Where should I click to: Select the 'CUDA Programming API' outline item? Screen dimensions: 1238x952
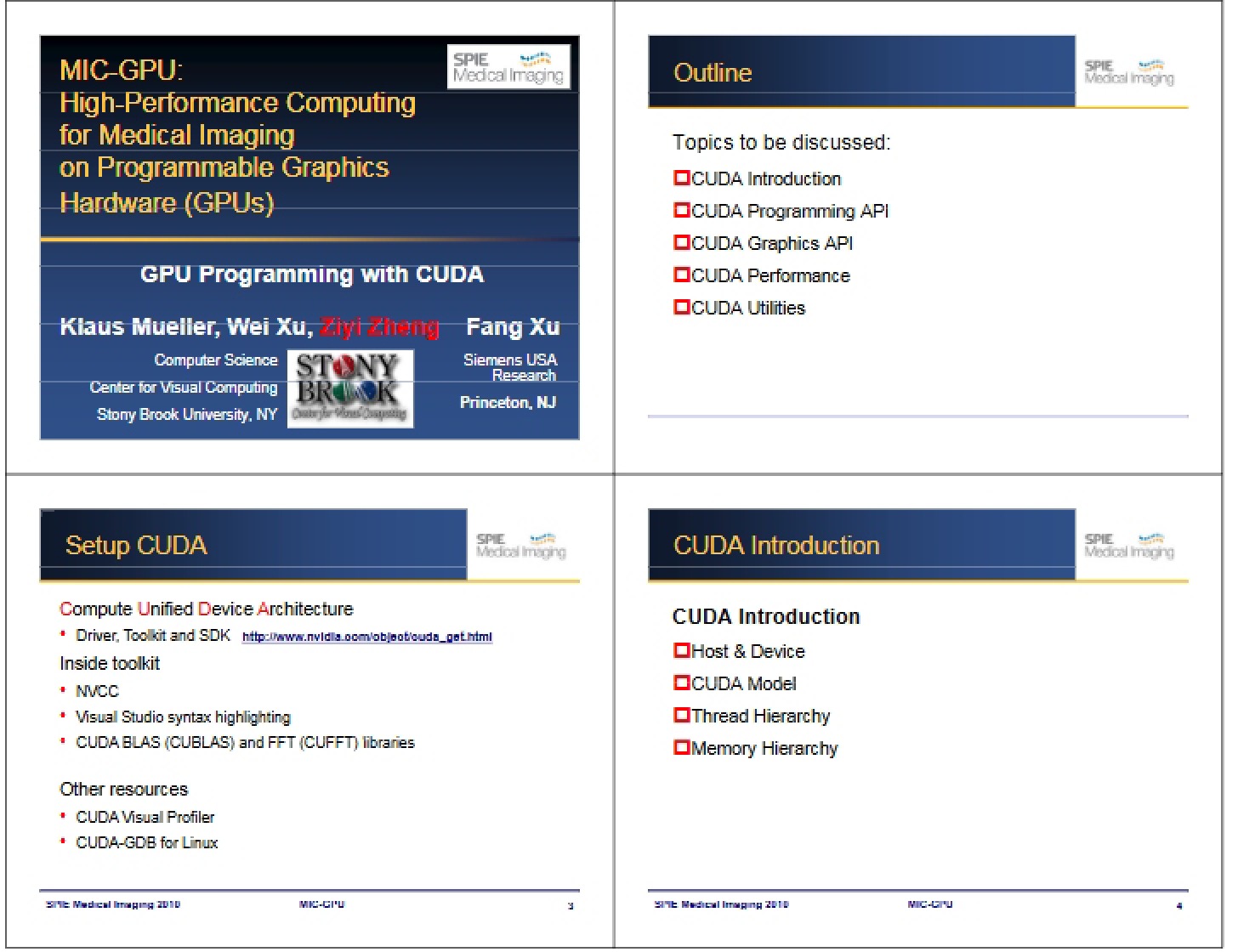click(790, 211)
